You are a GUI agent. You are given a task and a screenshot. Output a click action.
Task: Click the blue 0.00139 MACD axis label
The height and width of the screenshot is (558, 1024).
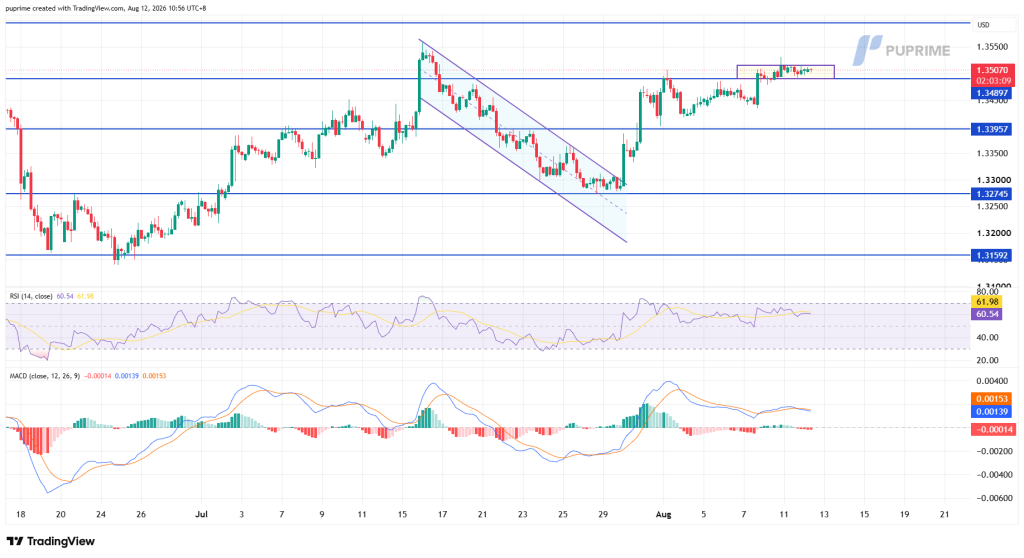991,412
